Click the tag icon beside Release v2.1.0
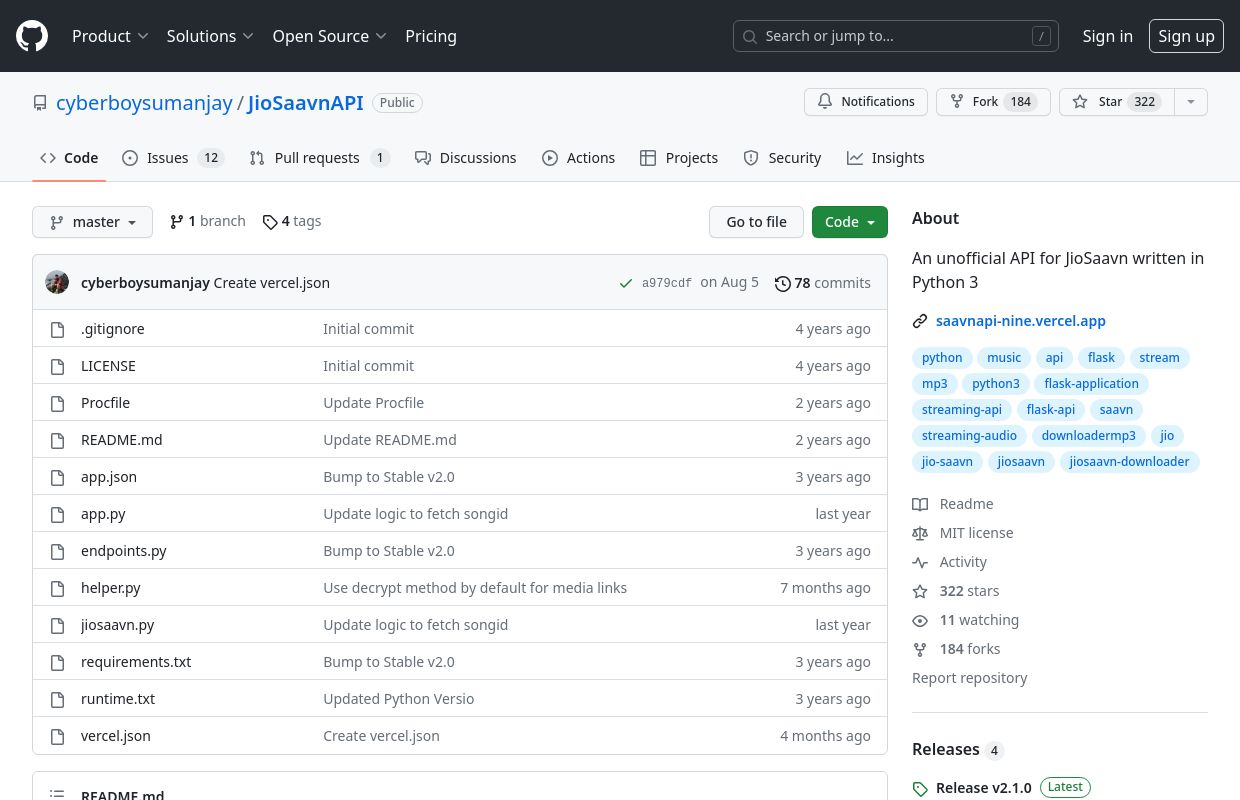This screenshot has width=1240, height=800. [x=920, y=788]
